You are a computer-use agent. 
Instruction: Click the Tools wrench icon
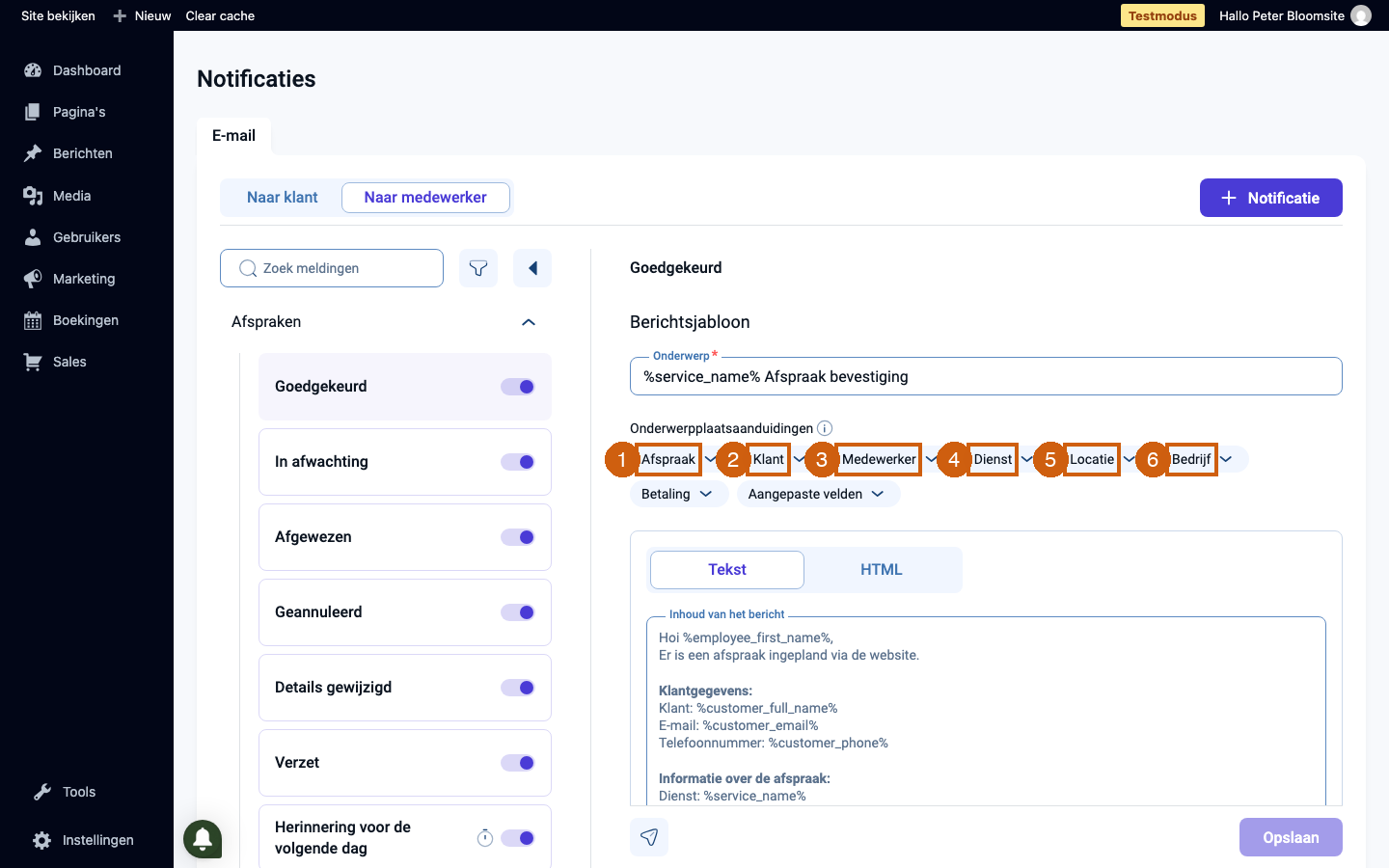click(x=42, y=792)
